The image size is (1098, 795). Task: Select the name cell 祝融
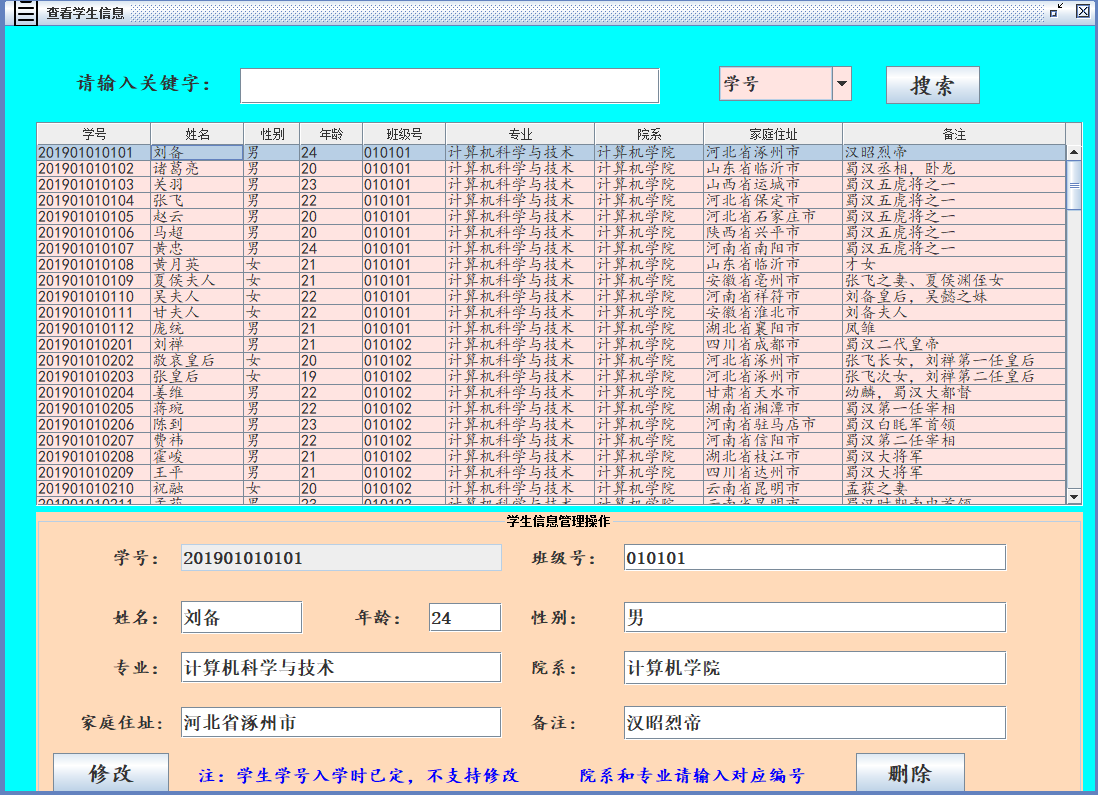point(197,489)
